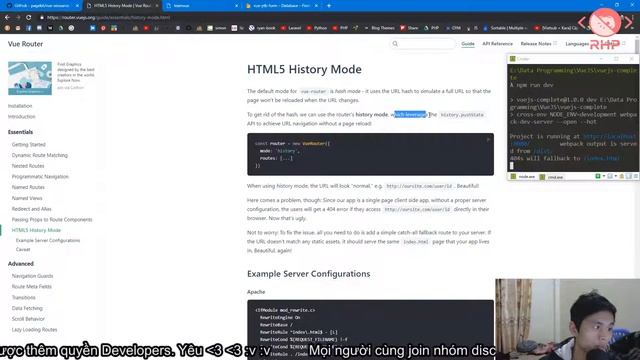Select node.exe tab in Cmder window
Viewport: 640px width, 360px height.
523,177
